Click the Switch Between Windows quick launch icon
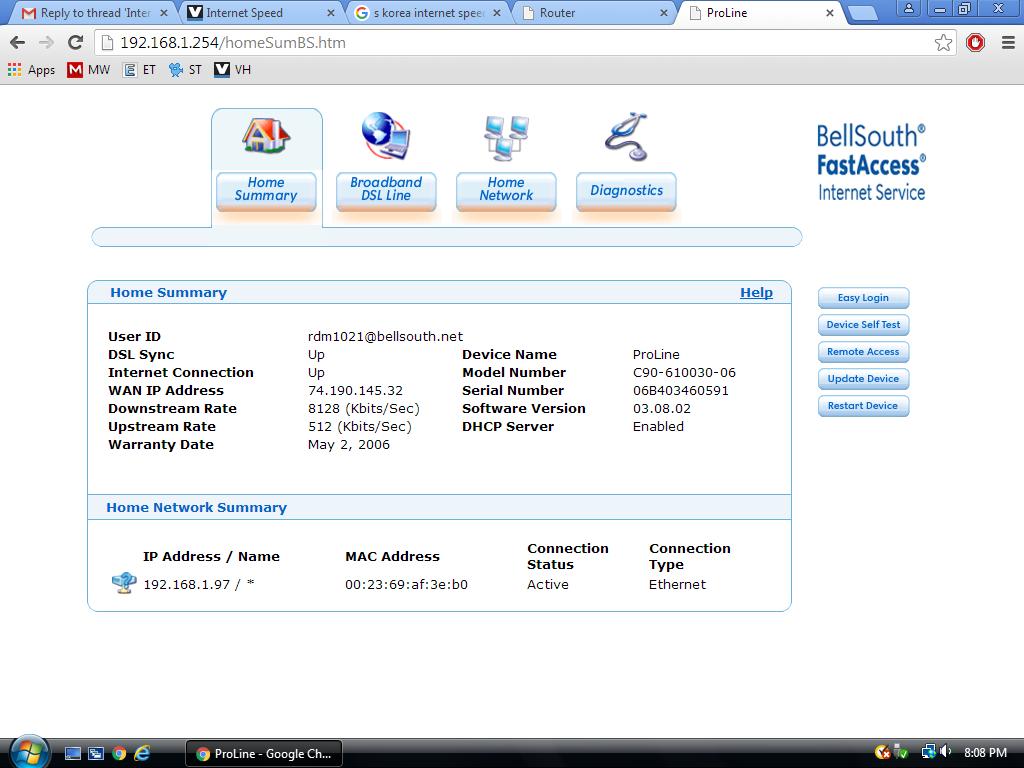 tap(95, 754)
